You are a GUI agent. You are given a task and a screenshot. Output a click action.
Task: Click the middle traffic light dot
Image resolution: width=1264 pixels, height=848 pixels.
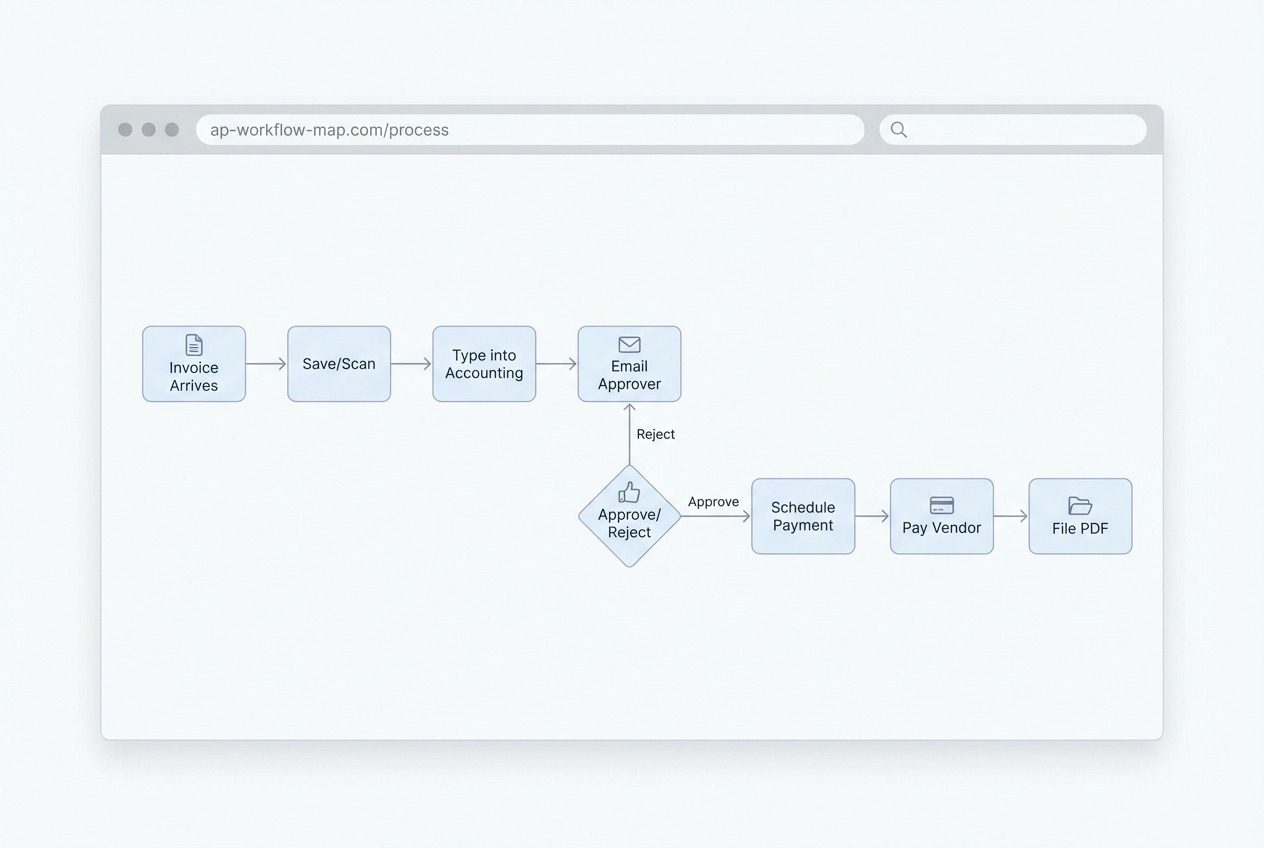(148, 129)
